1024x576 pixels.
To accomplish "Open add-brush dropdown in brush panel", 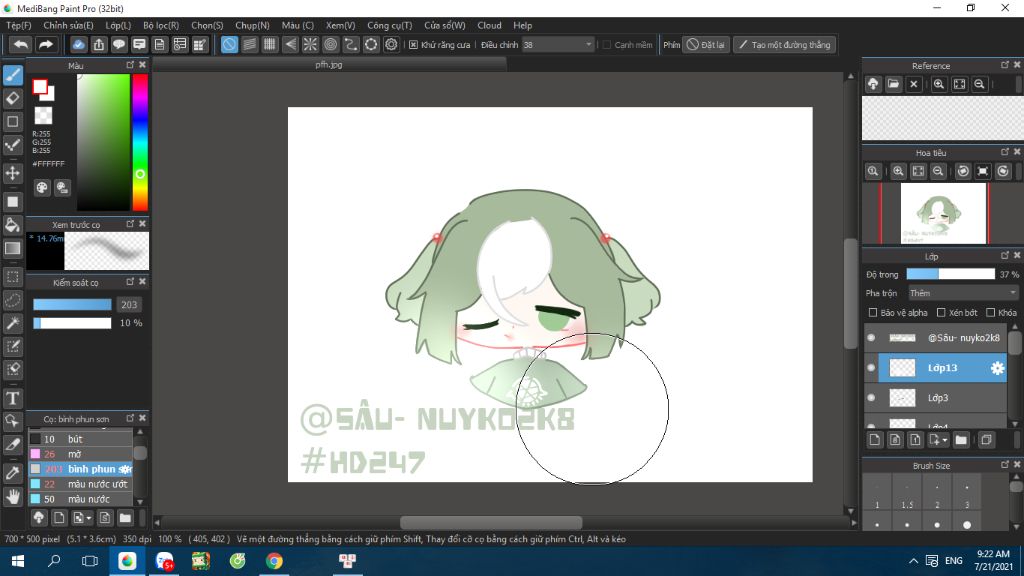I will [x=89, y=519].
